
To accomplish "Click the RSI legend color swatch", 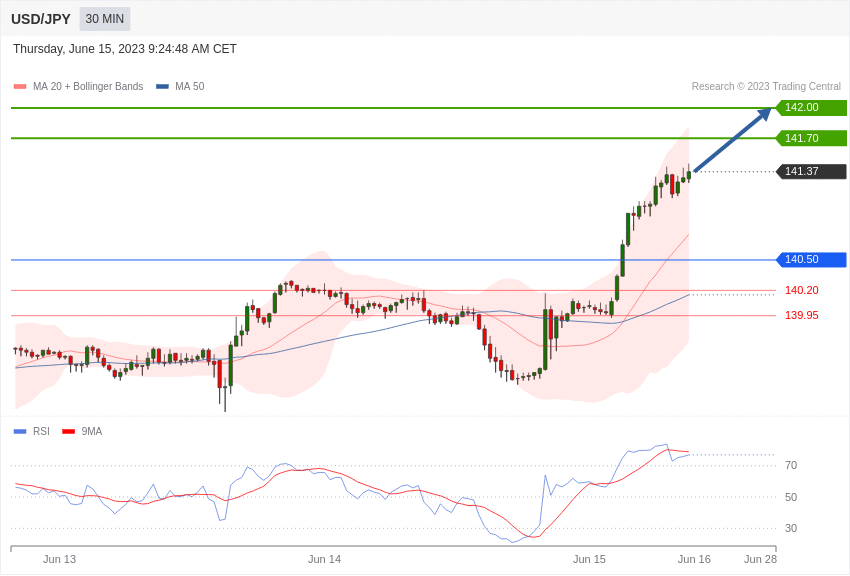I will click(x=20, y=432).
